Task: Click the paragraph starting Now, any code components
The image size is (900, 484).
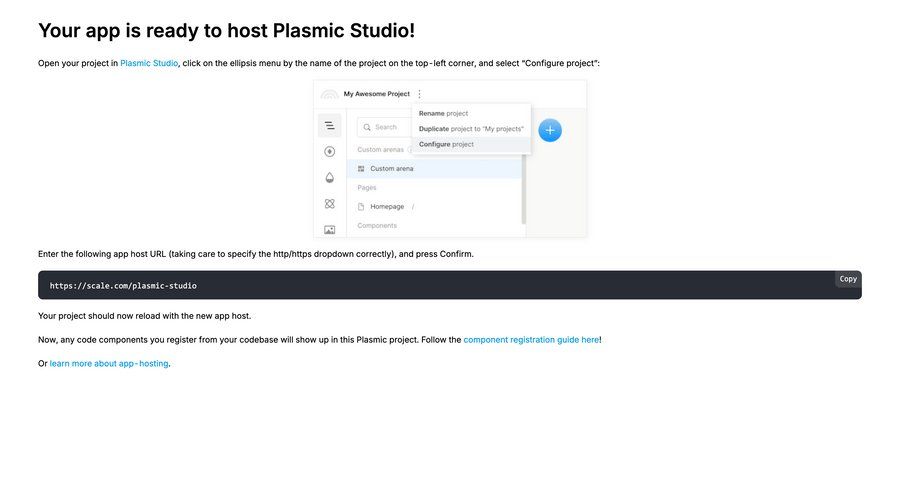Action: click(320, 340)
